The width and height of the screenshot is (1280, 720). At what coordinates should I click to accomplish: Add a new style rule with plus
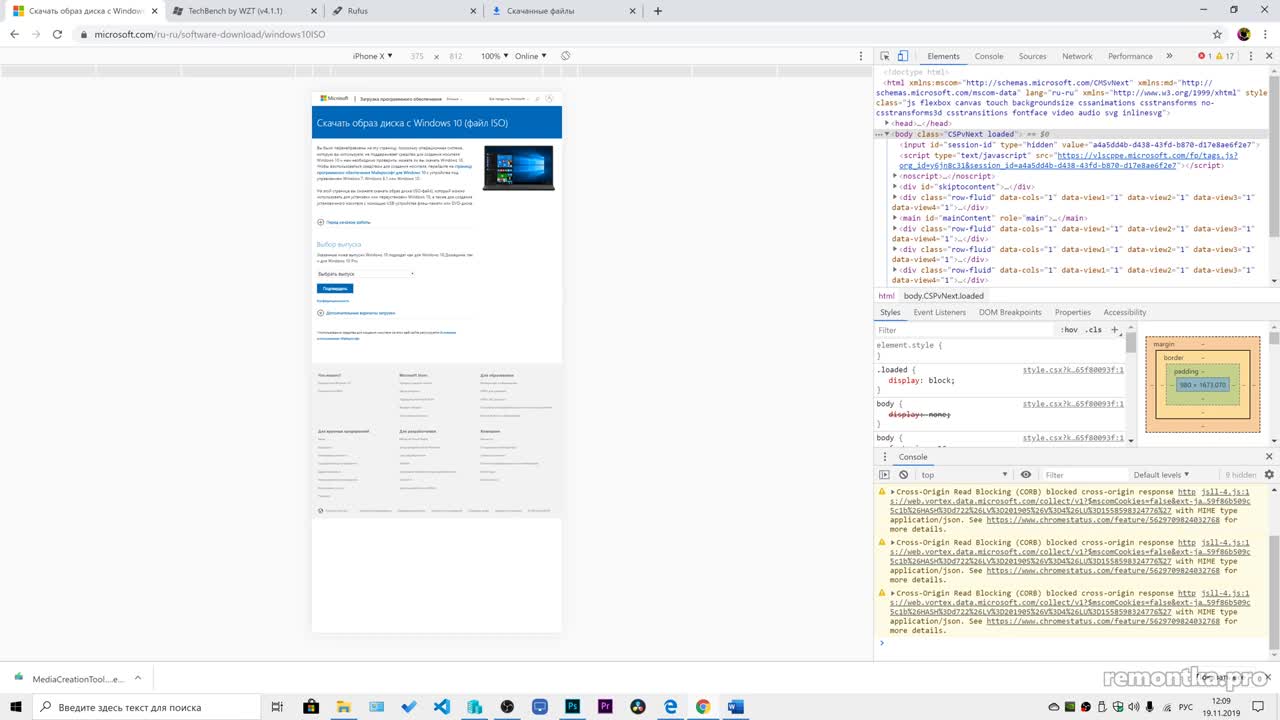(x=1115, y=330)
